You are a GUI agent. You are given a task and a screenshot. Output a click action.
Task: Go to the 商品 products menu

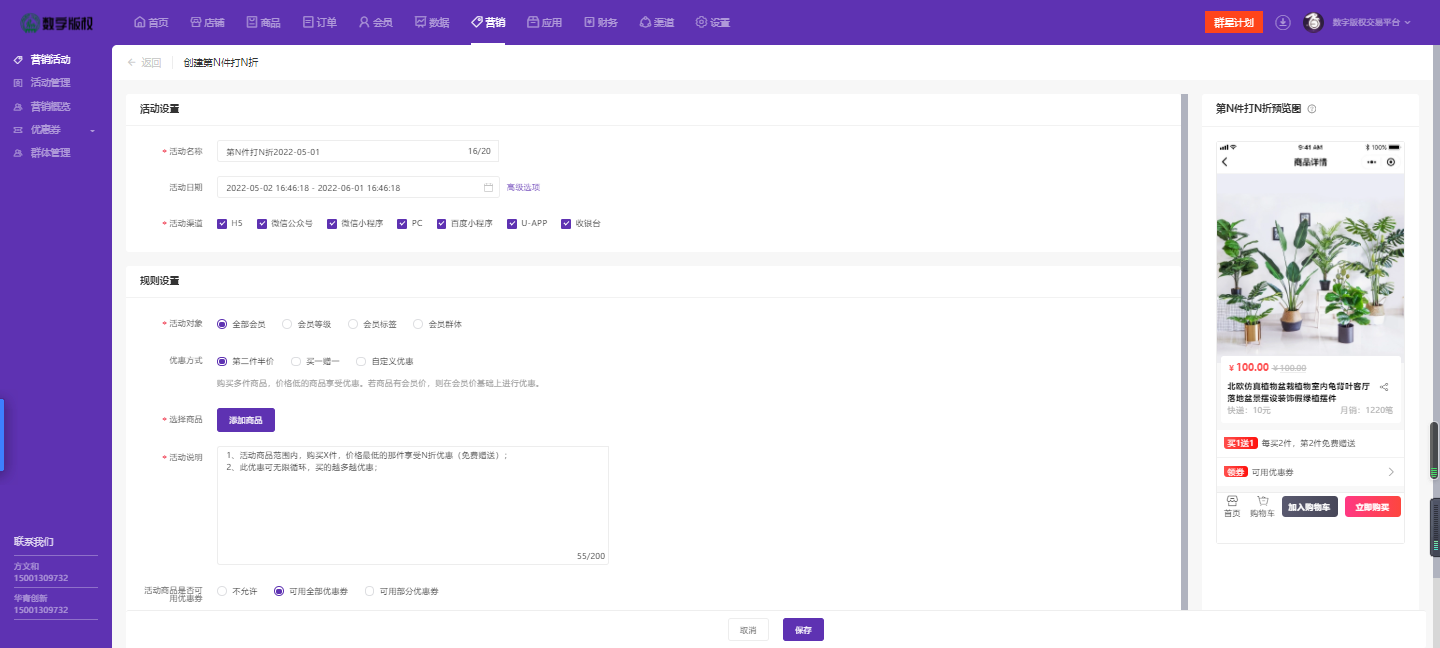tap(263, 22)
